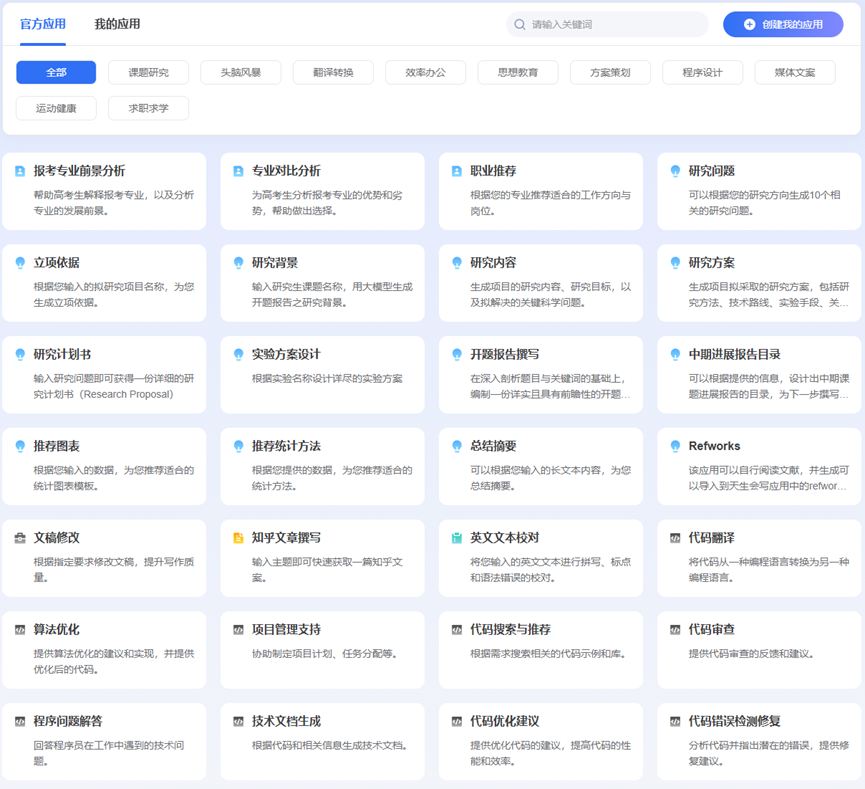Select the 全部 category filter

click(56, 72)
